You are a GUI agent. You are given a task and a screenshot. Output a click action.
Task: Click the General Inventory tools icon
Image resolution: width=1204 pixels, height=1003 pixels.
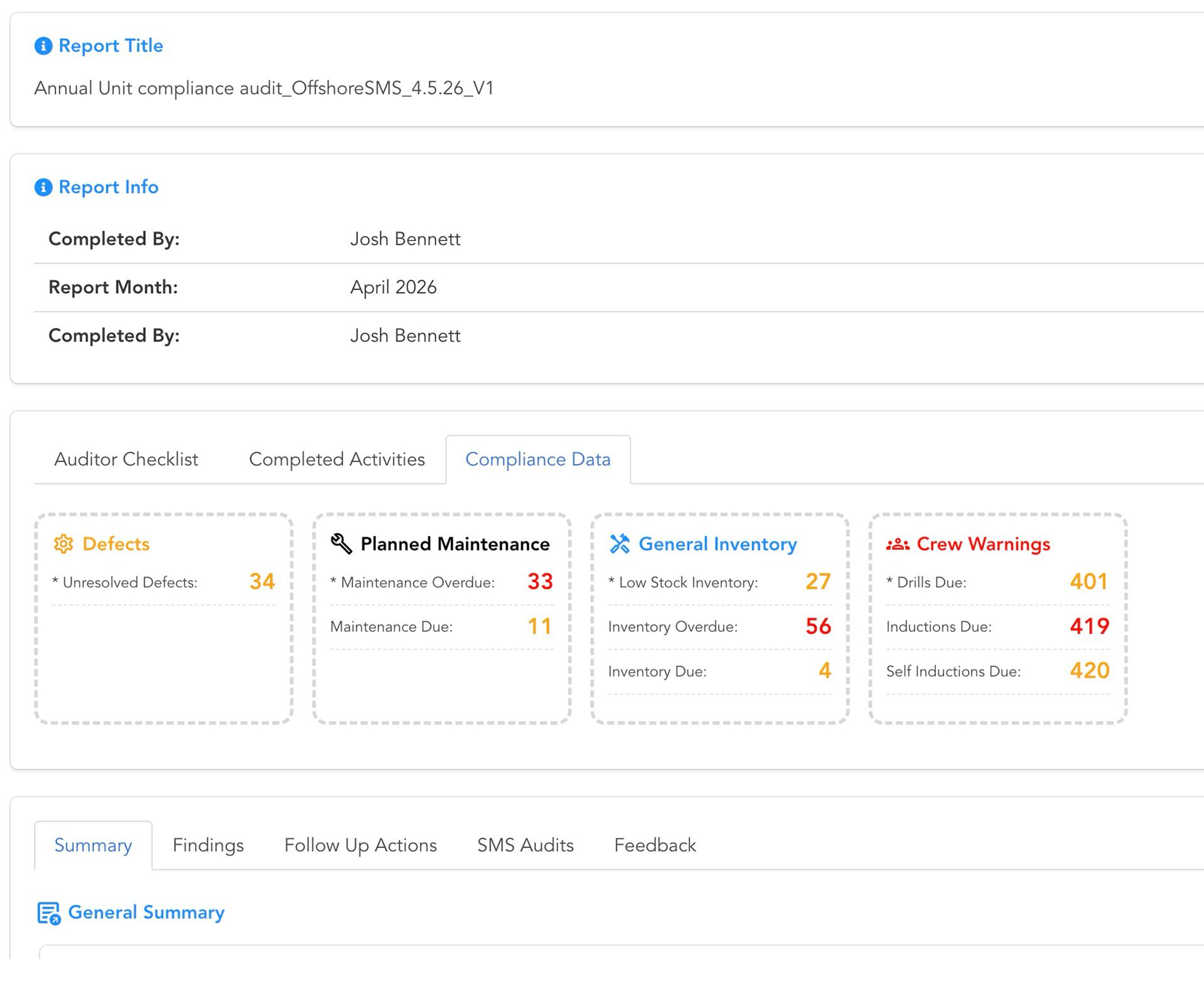pos(620,544)
